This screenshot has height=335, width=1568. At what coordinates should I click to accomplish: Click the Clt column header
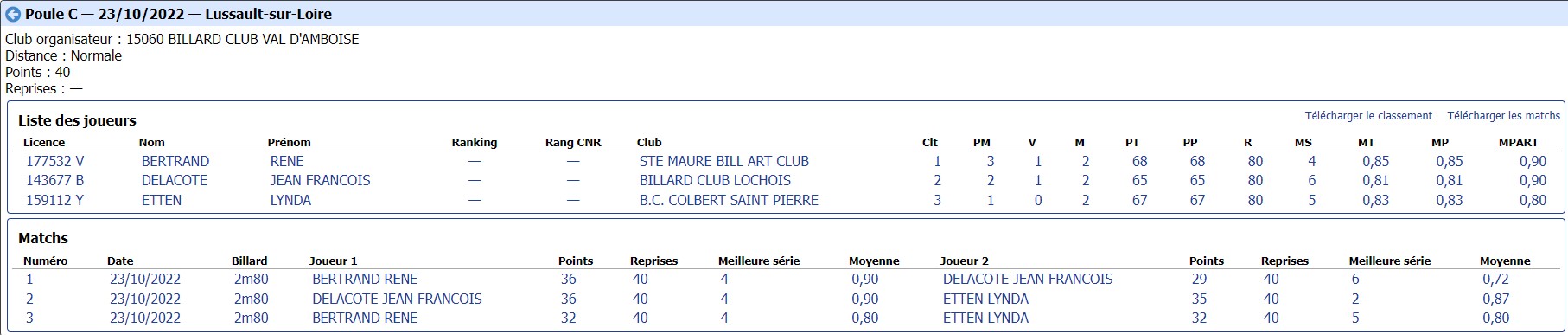(x=930, y=142)
